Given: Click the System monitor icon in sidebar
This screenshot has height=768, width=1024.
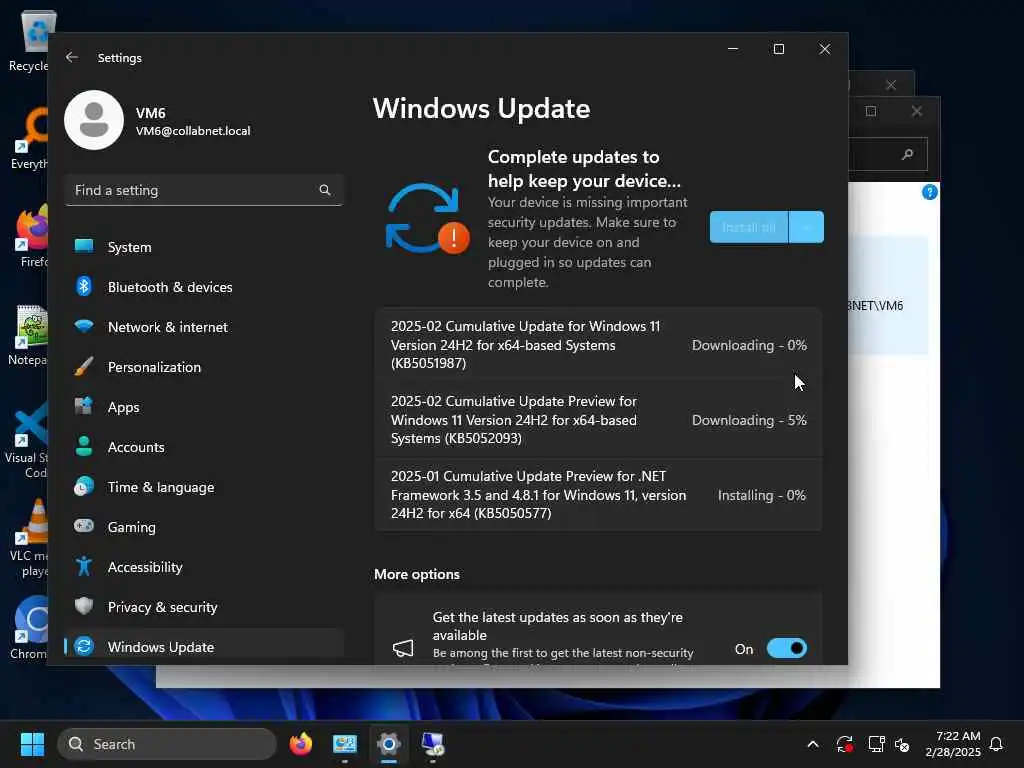Looking at the screenshot, I should pyautogui.click(x=84, y=246).
